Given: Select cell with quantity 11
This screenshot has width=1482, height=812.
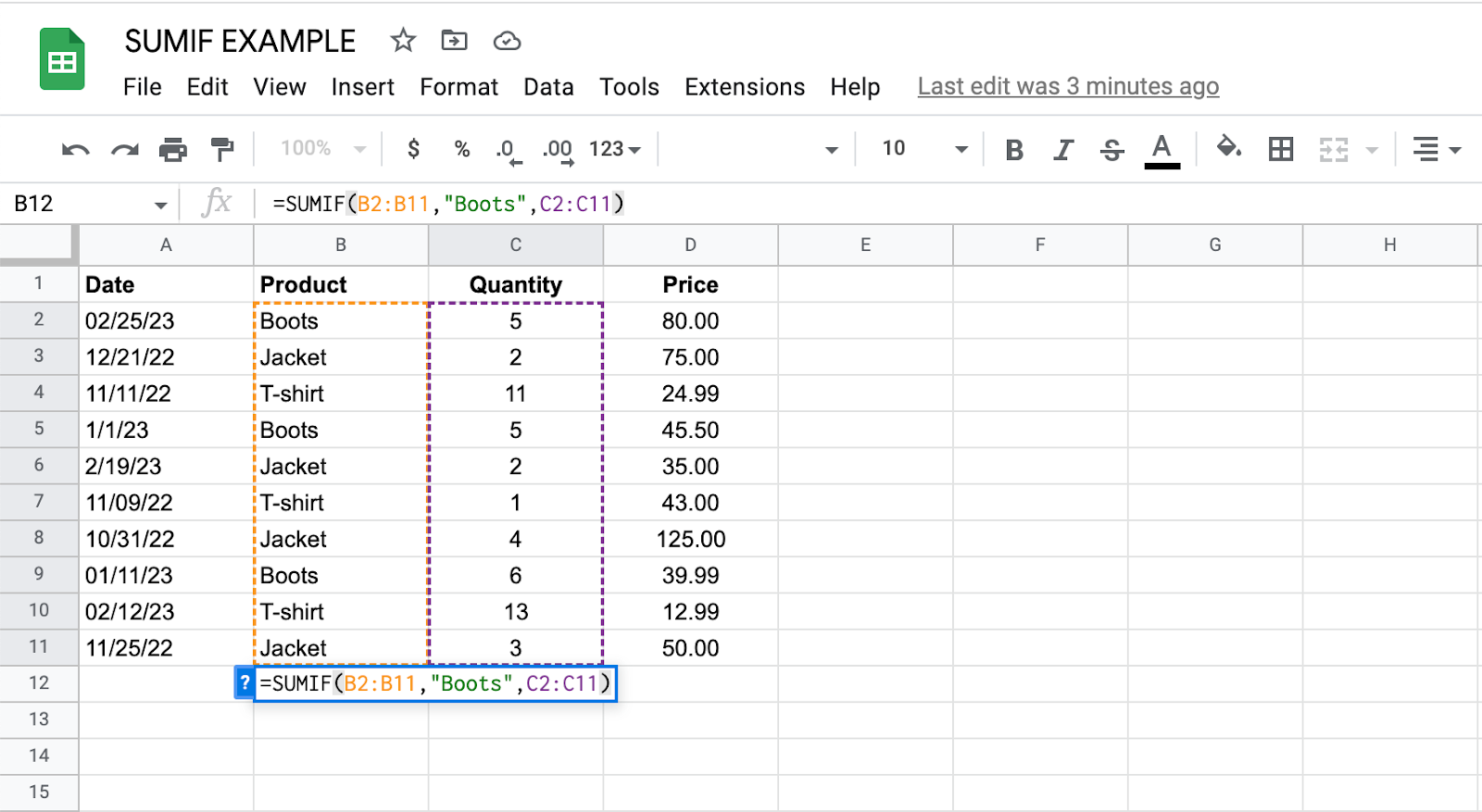Looking at the screenshot, I should [516, 394].
